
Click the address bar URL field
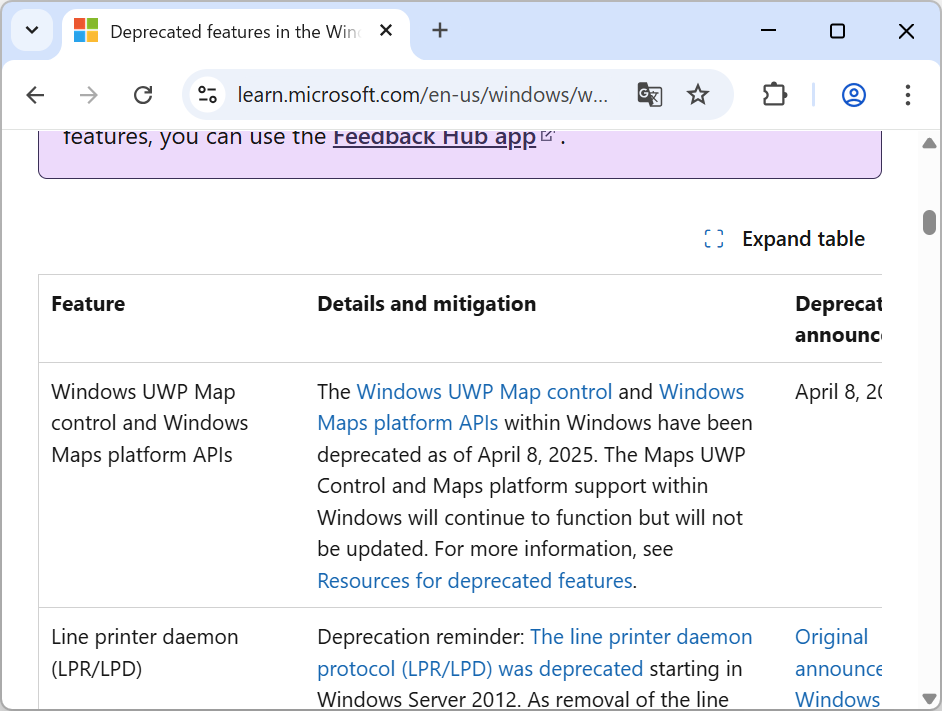pos(422,95)
